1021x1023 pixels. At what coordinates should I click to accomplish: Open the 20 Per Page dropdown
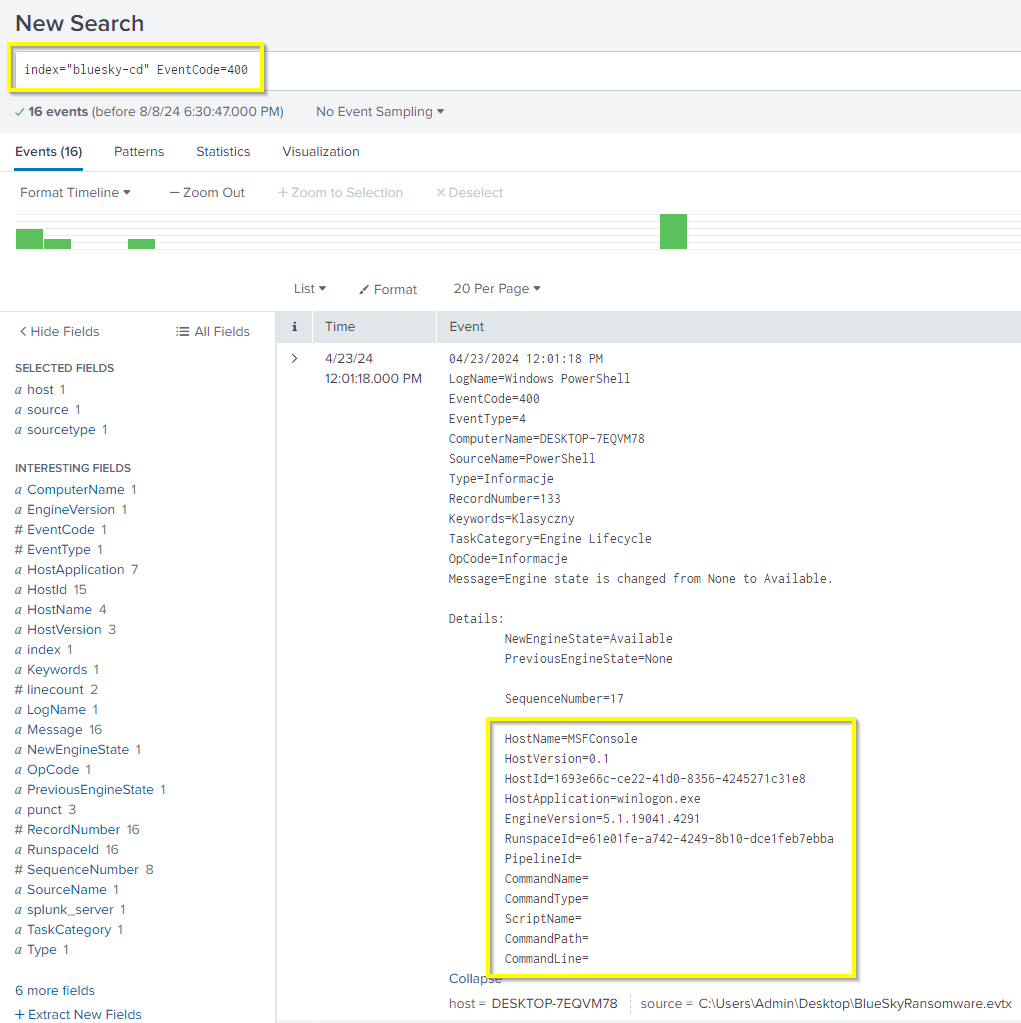(496, 288)
